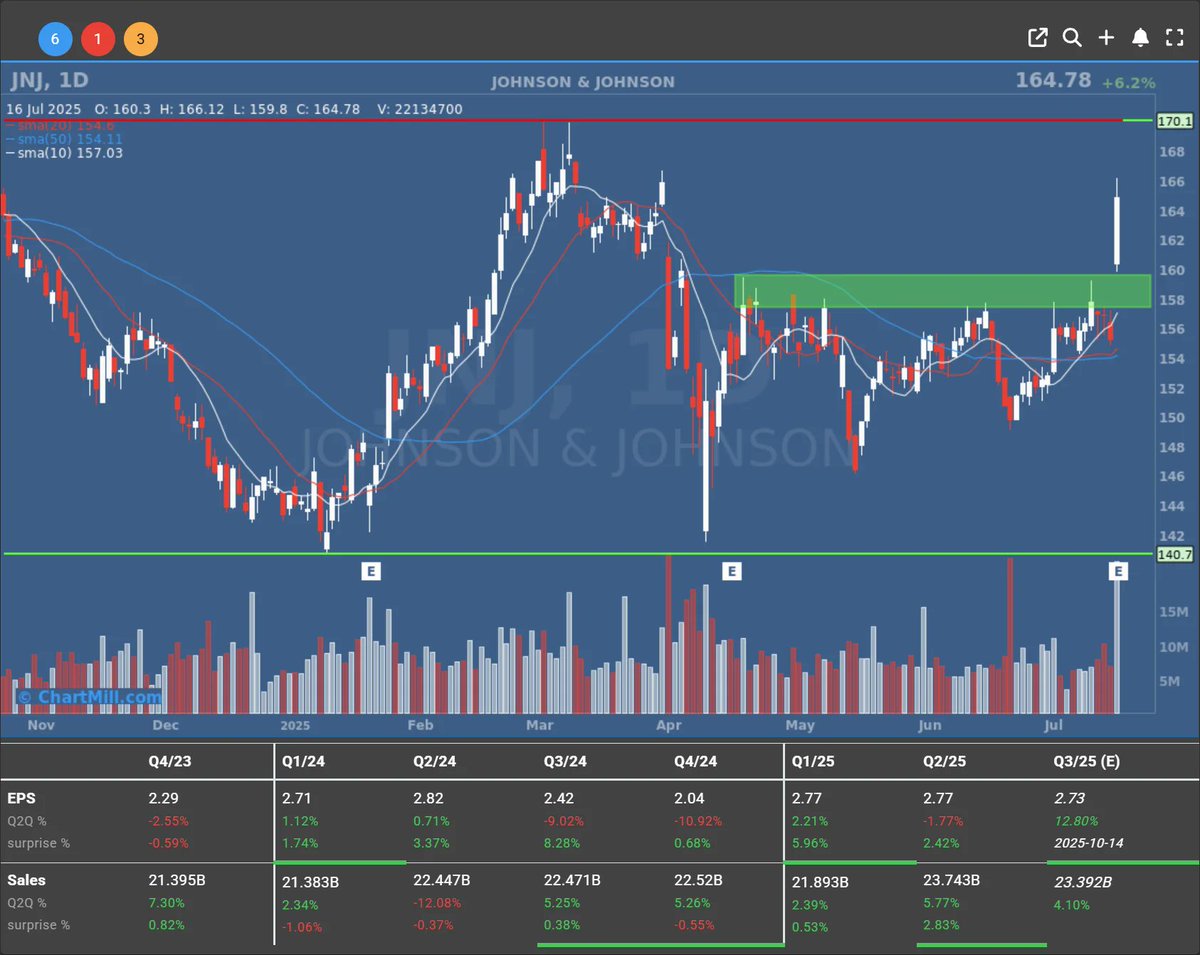Click the Mar label on time axis

(540, 725)
